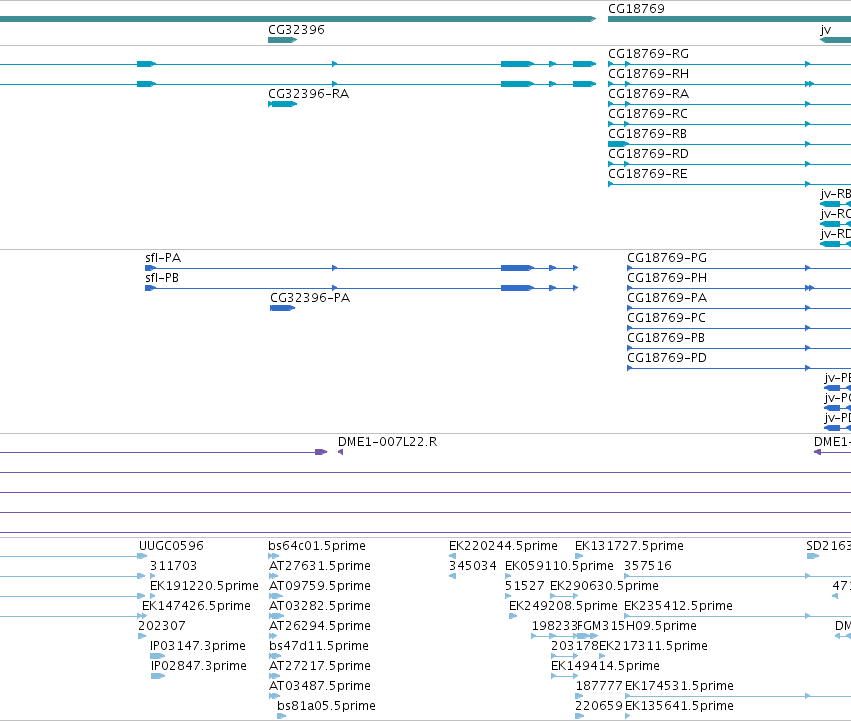Select EST AT09759.5prime

coord(320,586)
